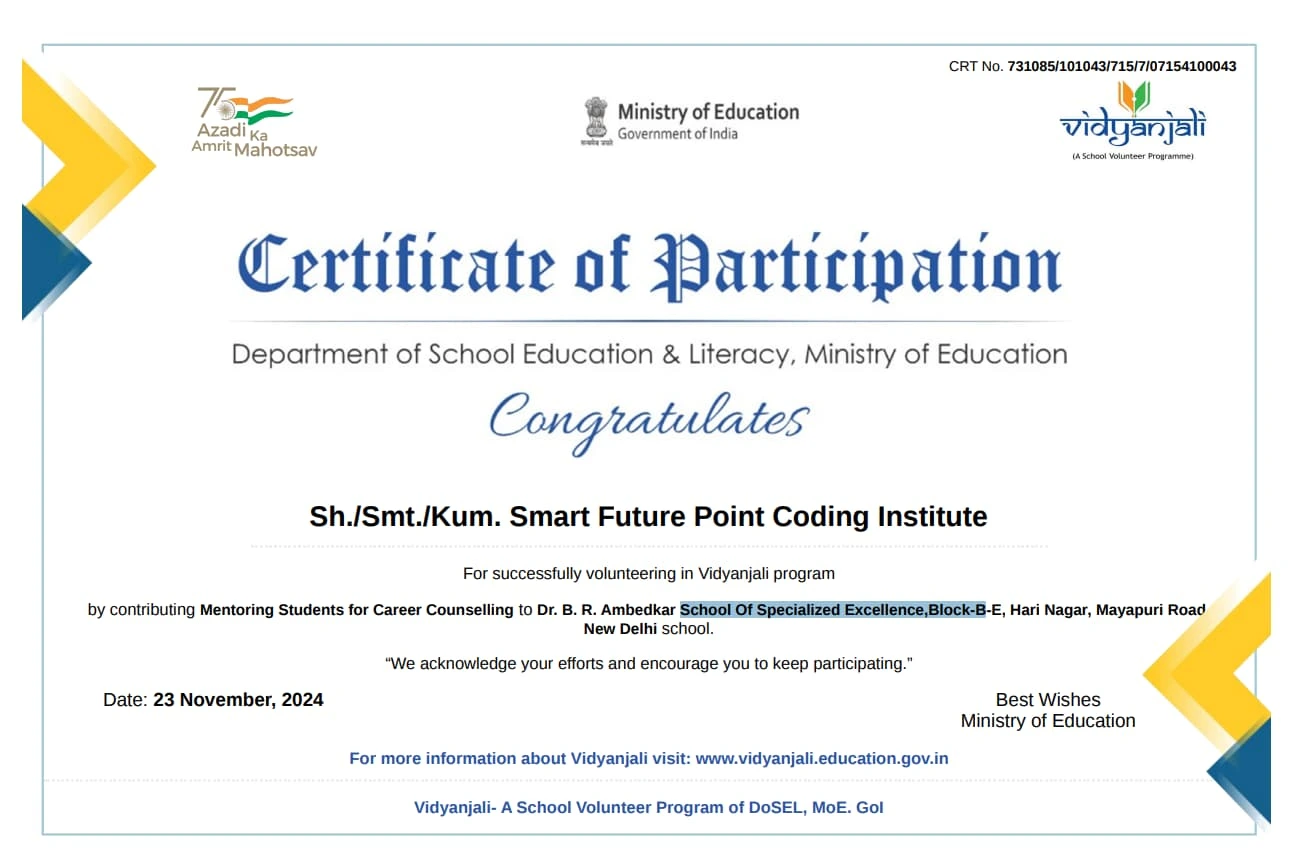Viewport: 1292px width, 857px height.
Task: Click the Vidyanjali logo
Action: pyautogui.click(x=1133, y=120)
